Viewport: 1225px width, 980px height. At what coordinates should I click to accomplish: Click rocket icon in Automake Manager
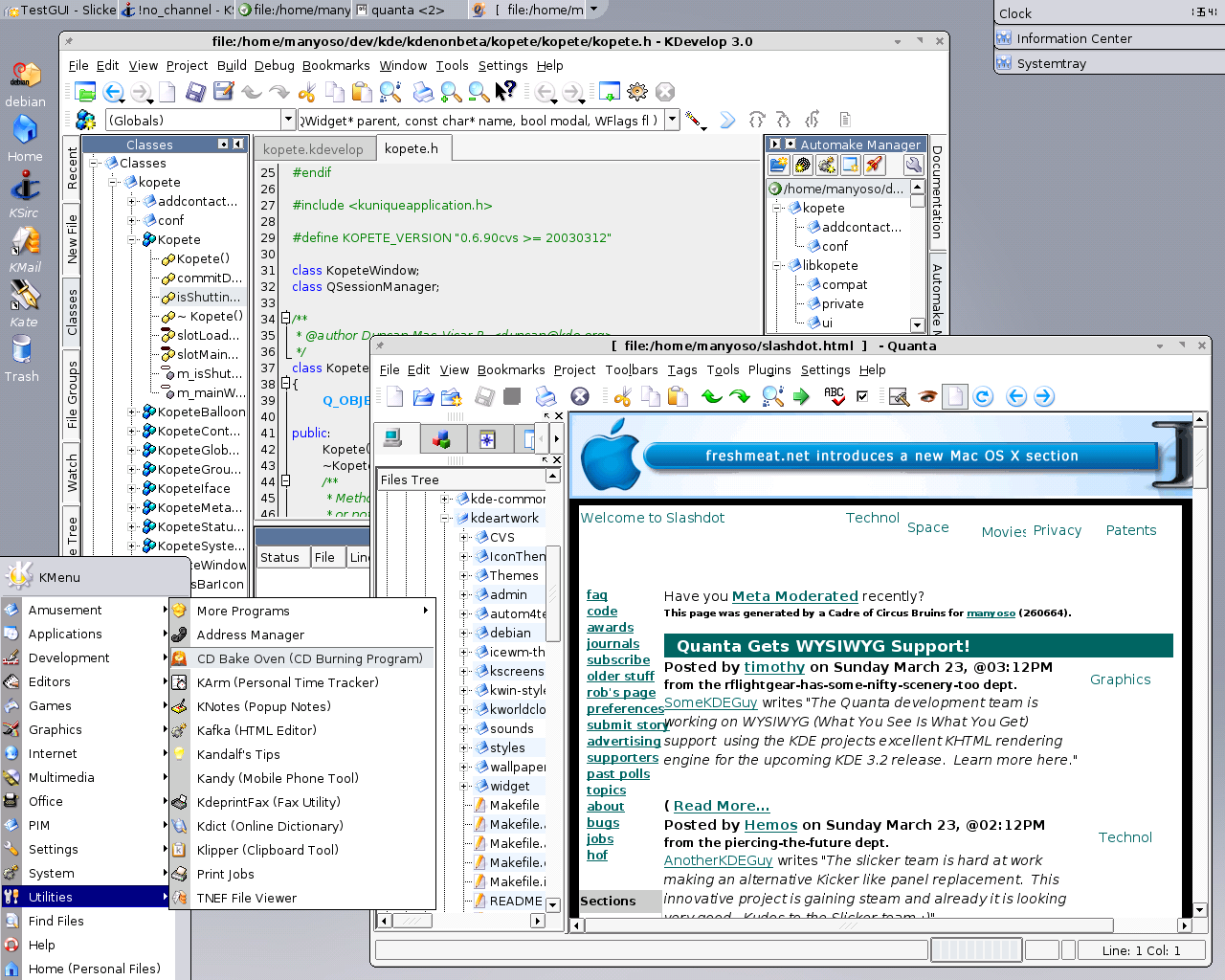click(x=875, y=165)
